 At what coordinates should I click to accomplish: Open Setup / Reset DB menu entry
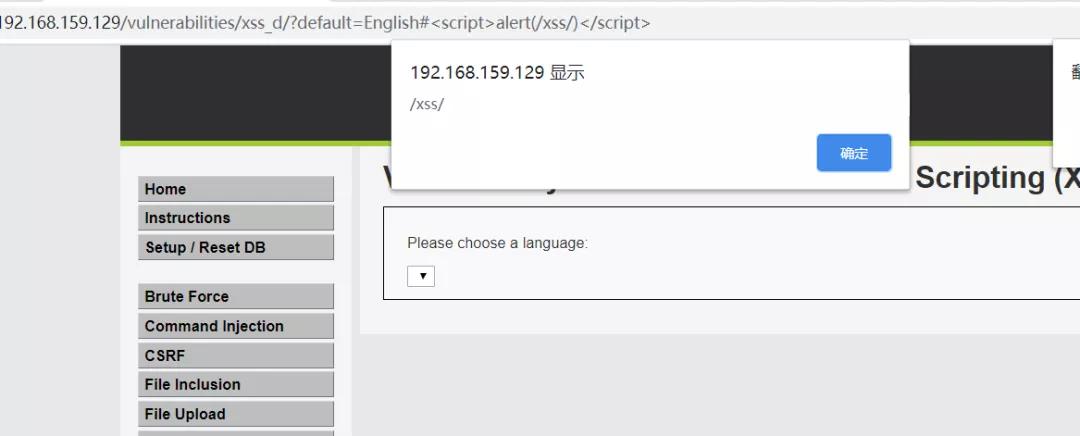(236, 247)
